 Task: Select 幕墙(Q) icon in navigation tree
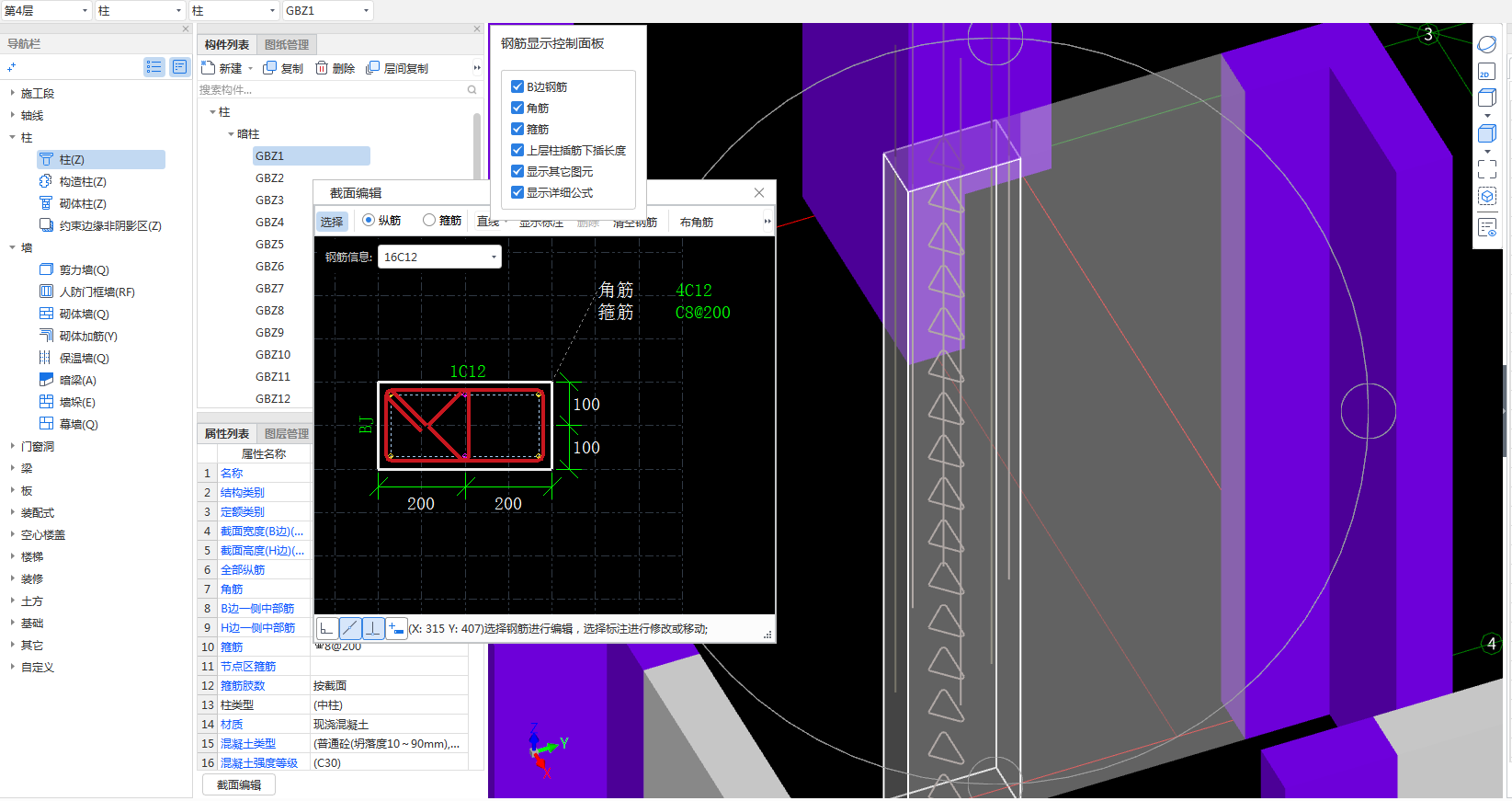point(46,424)
